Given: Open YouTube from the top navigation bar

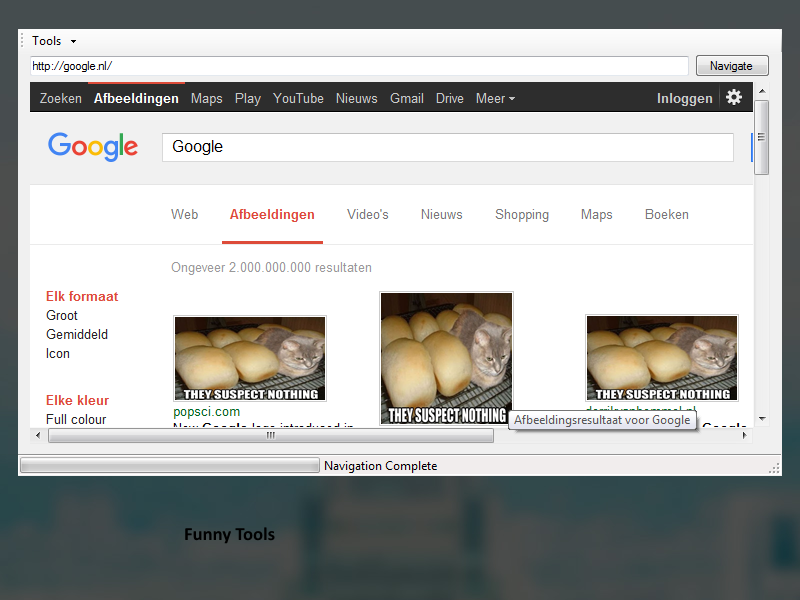Looking at the screenshot, I should click(298, 98).
